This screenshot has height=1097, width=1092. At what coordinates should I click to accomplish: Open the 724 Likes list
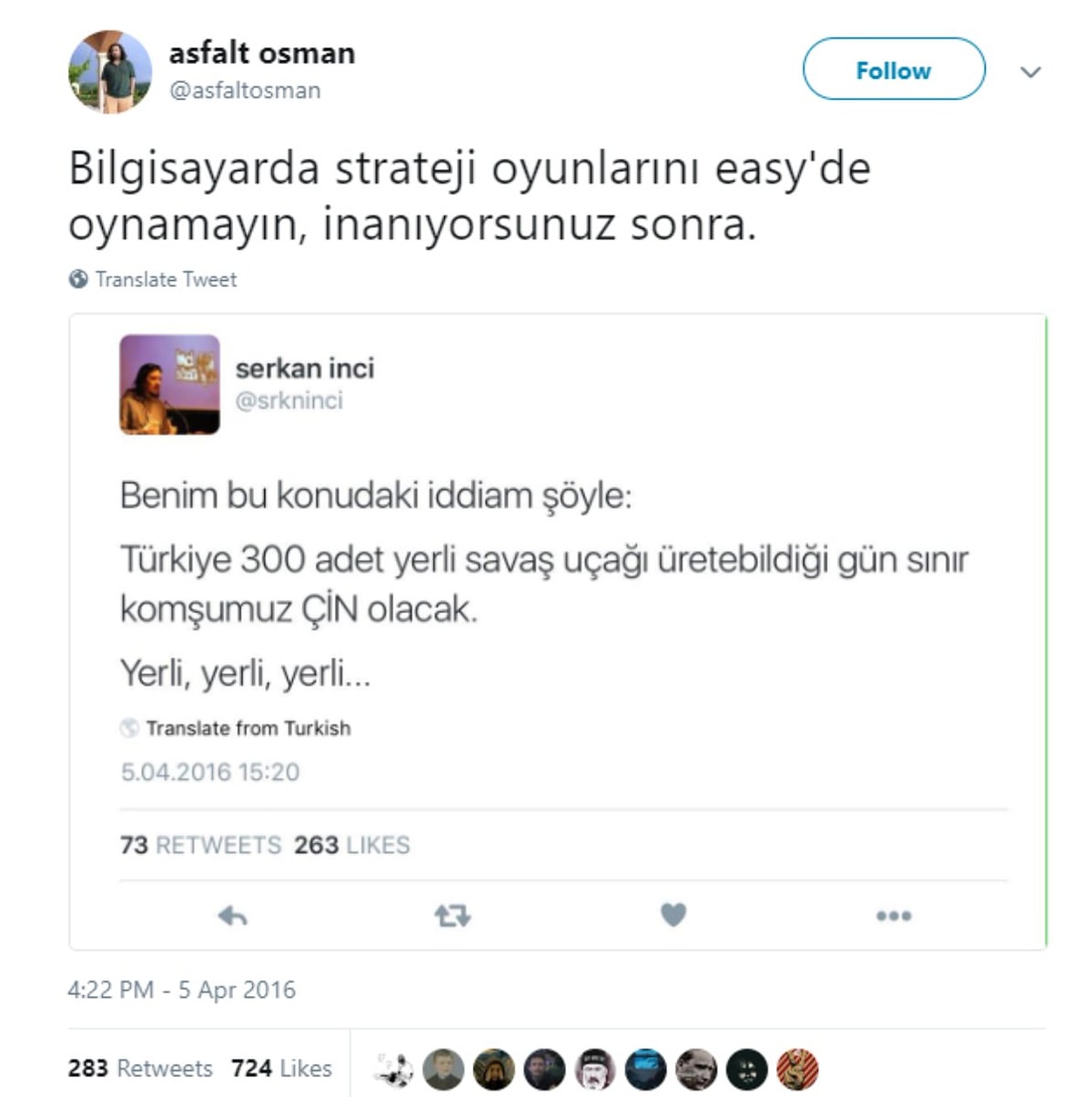(x=281, y=1068)
